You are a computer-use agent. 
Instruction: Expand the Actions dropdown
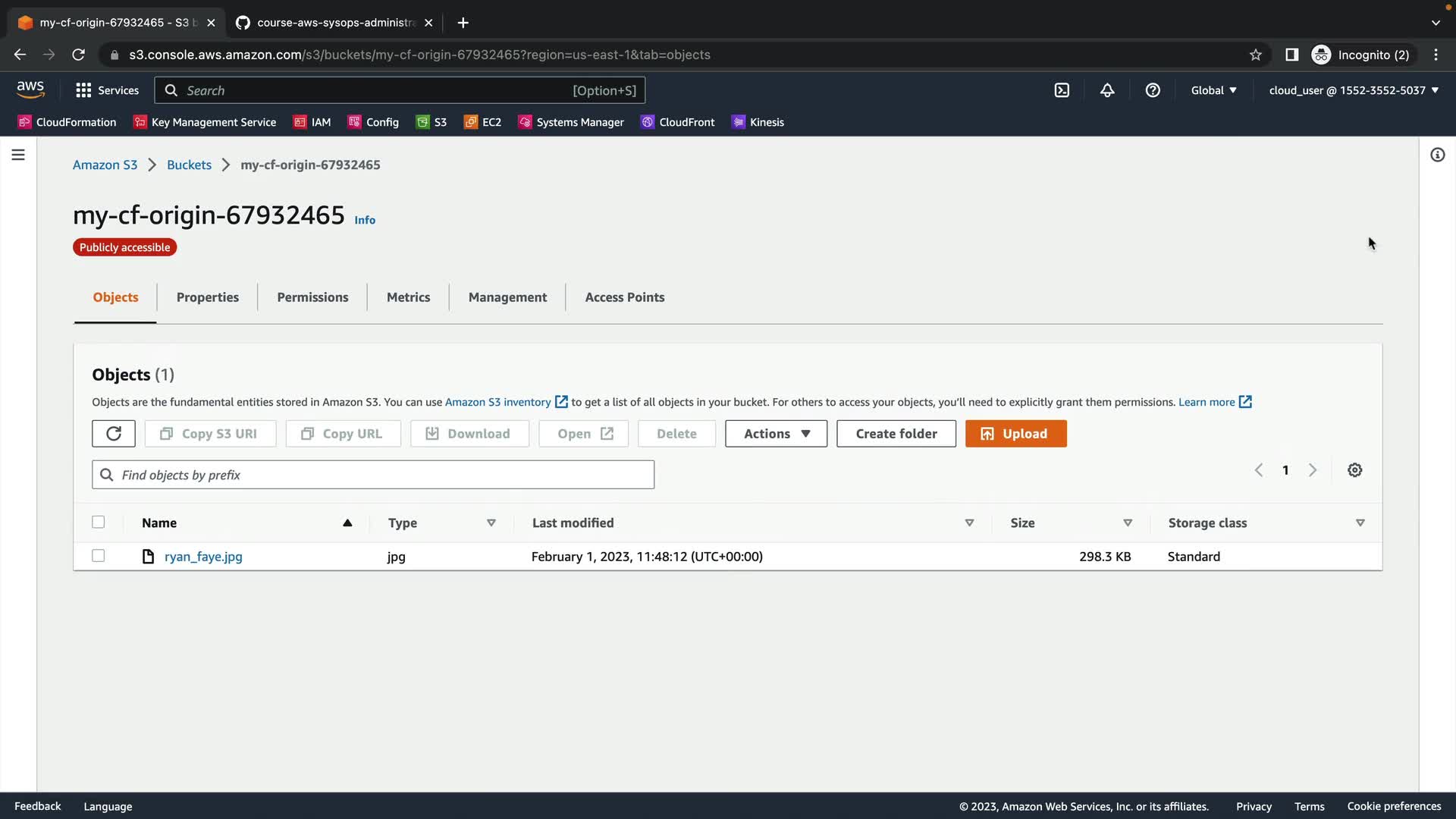(x=776, y=434)
